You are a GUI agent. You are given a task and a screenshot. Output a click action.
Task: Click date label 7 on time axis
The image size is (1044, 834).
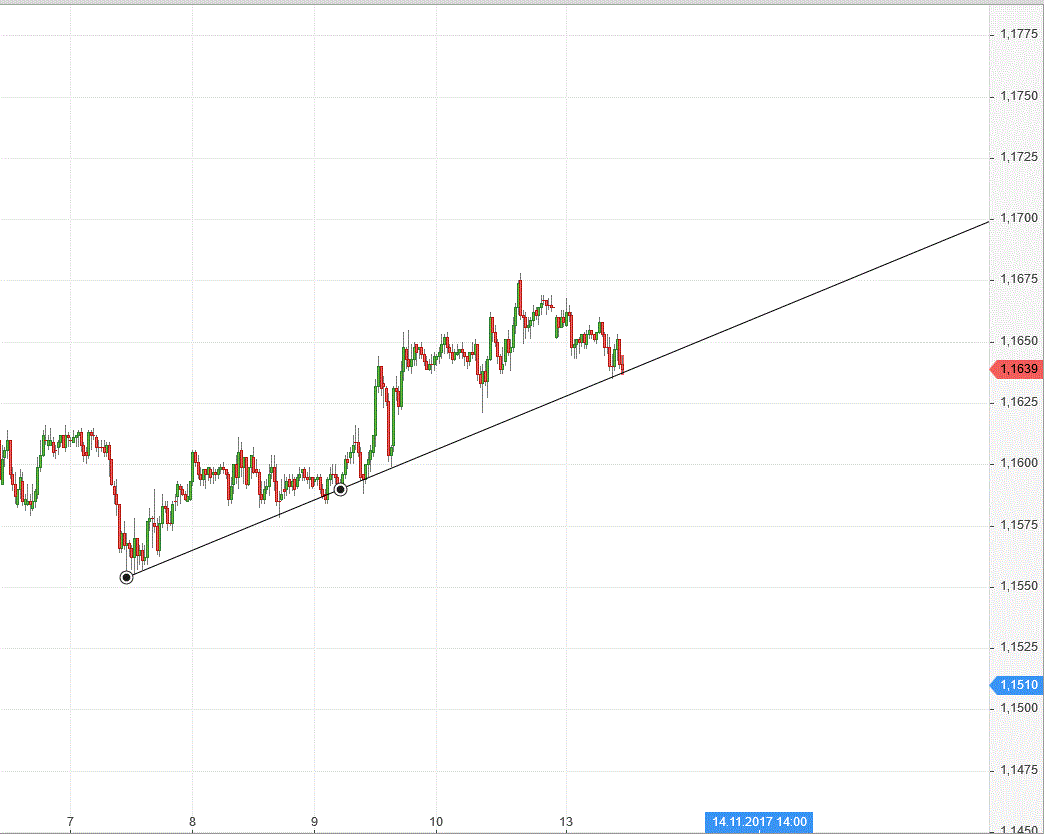[x=70, y=822]
